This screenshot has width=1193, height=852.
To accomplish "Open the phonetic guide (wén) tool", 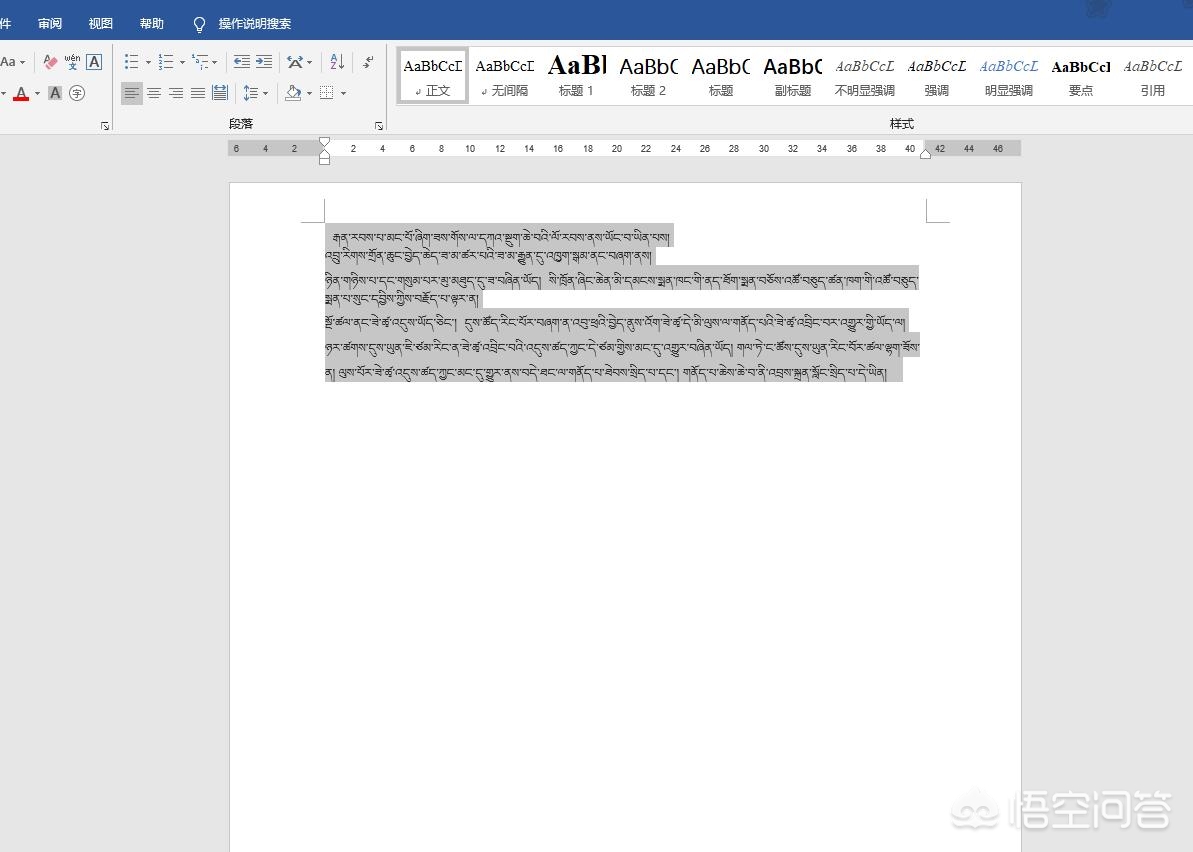I will point(72,62).
